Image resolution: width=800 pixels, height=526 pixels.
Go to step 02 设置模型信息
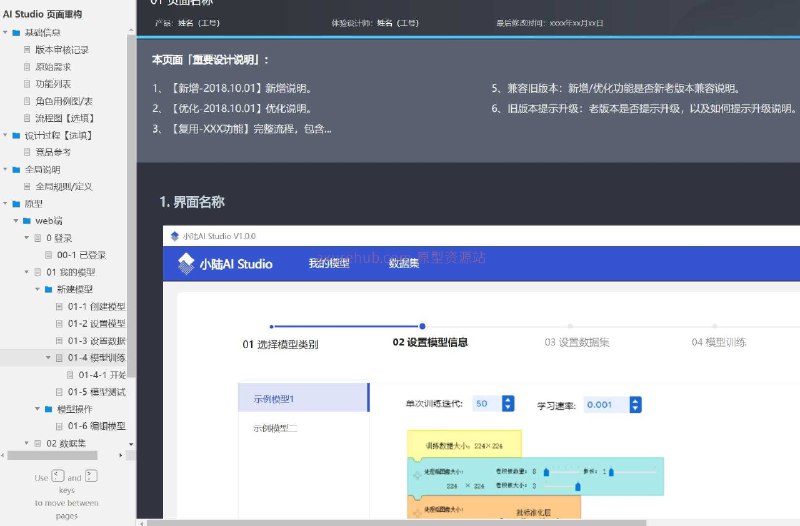(x=430, y=342)
